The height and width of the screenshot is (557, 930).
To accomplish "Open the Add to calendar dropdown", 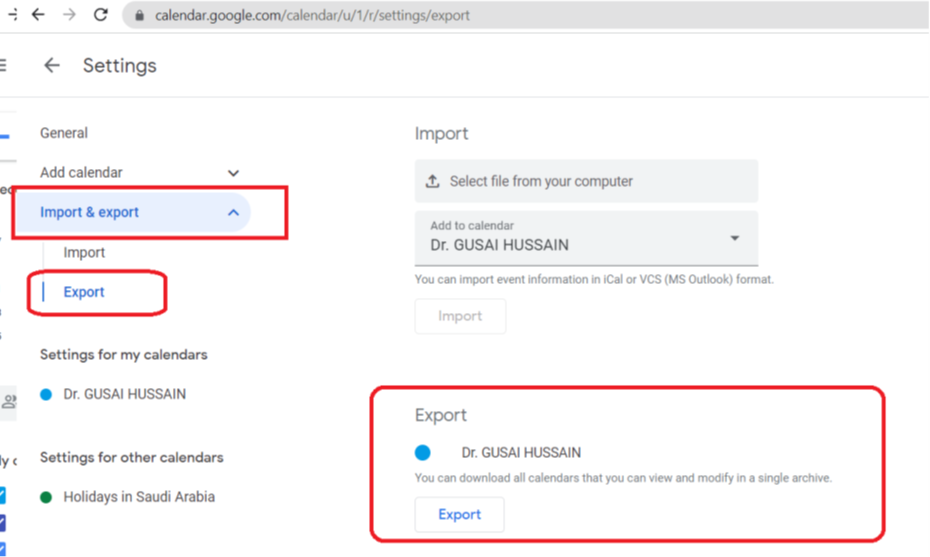I will (x=586, y=238).
